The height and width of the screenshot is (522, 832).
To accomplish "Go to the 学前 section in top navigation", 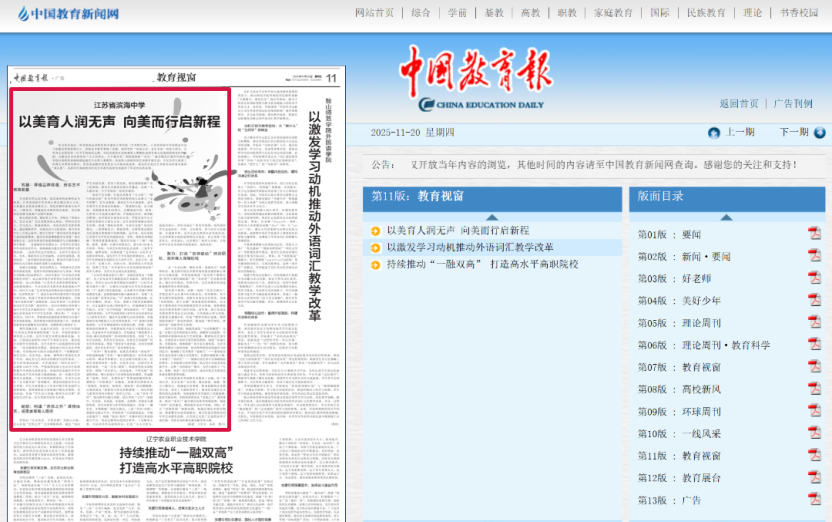I will [457, 13].
